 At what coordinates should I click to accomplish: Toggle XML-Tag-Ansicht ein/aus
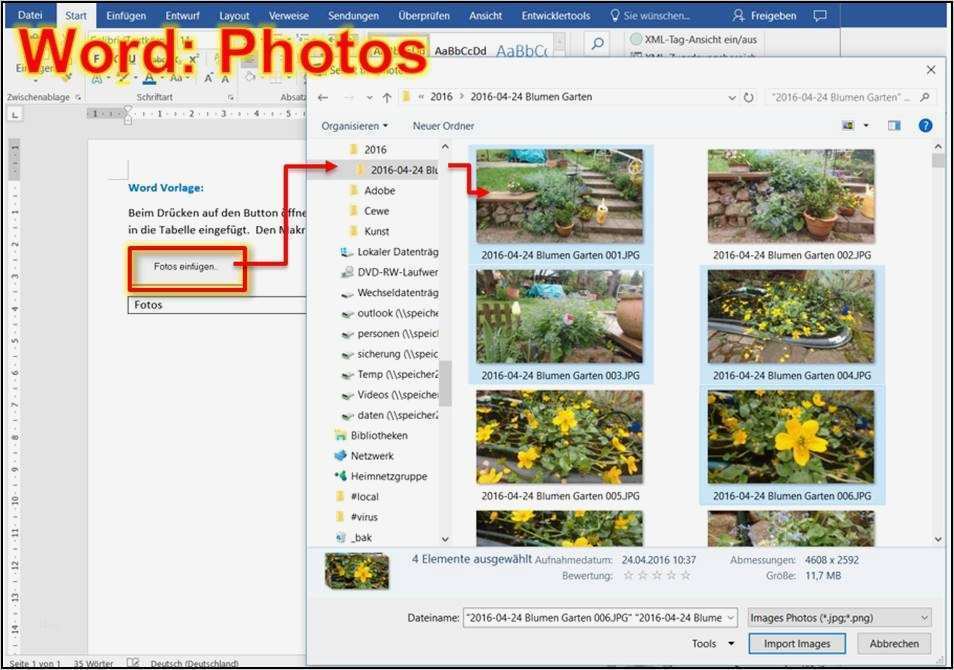coord(694,40)
